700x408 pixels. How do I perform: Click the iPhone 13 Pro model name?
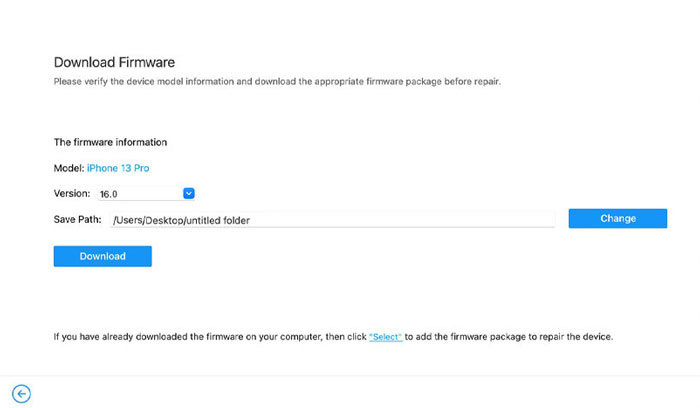tap(125, 168)
